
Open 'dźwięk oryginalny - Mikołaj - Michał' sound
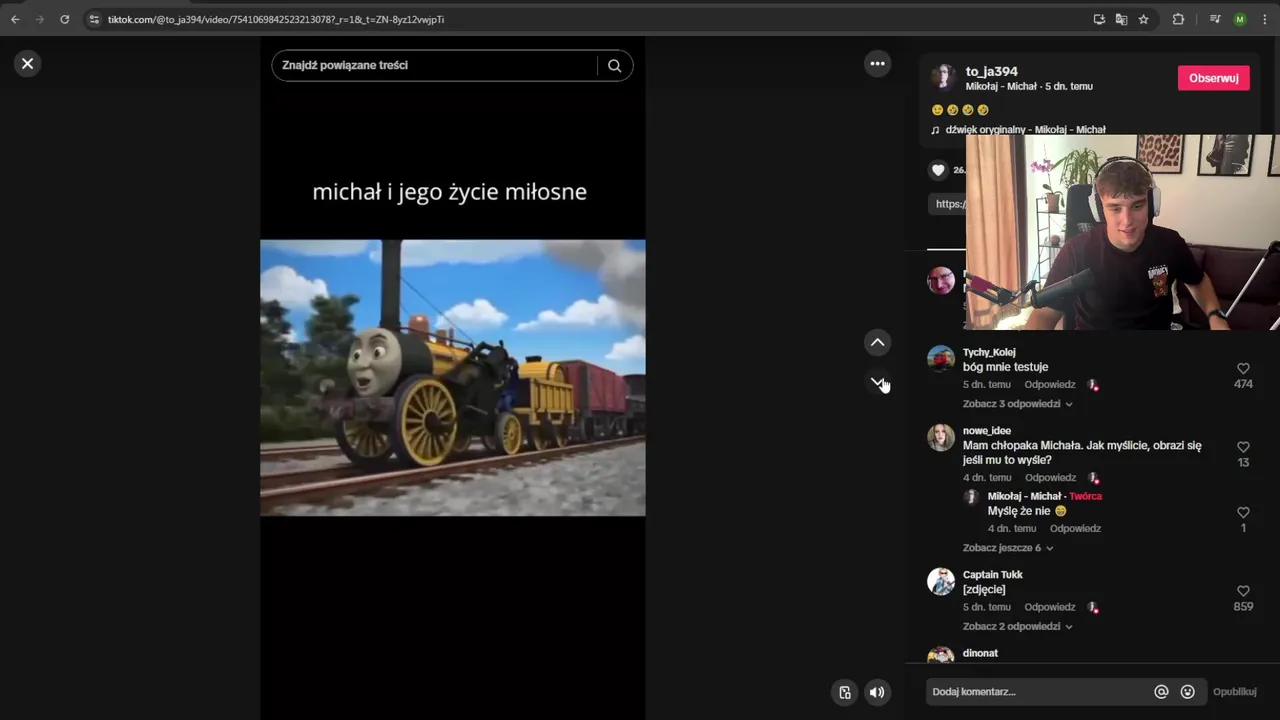pos(1025,130)
